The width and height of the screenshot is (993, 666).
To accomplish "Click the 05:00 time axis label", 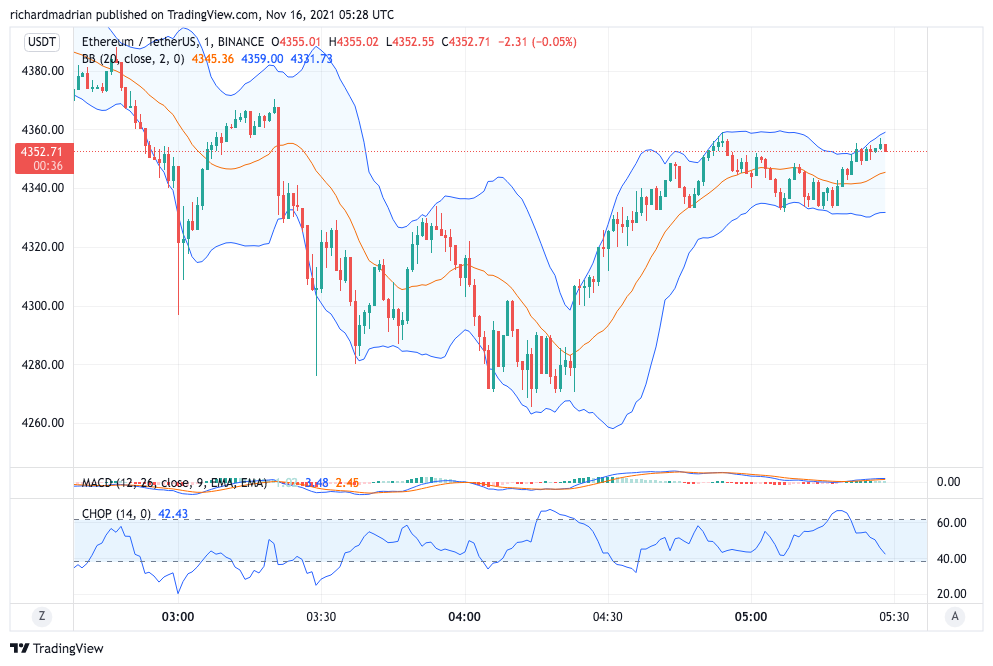I will coord(751,616).
